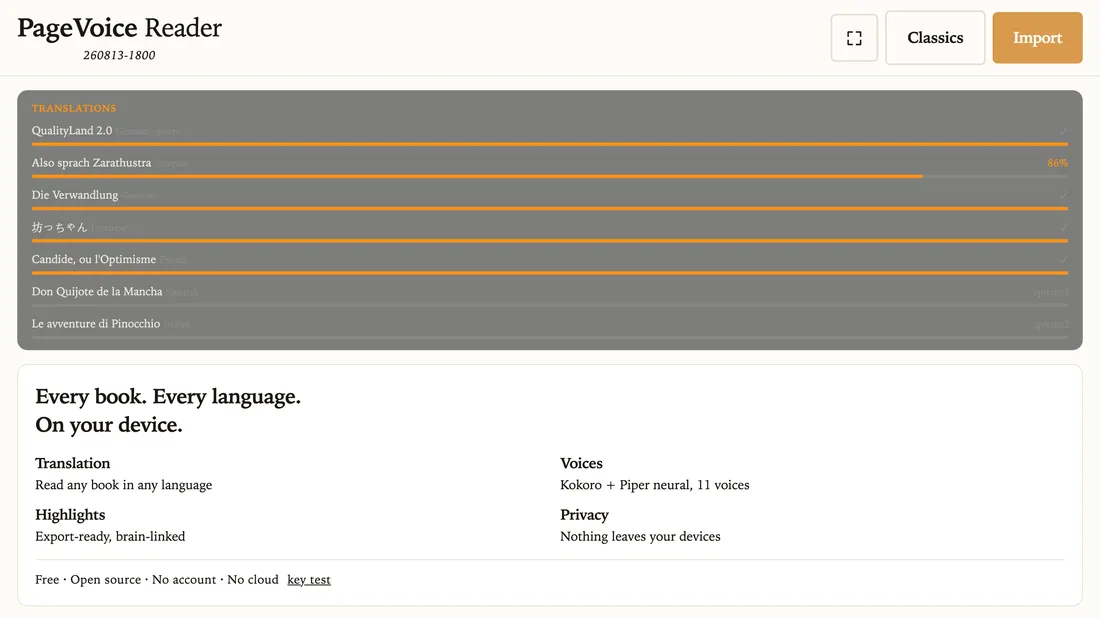Toggle fullscreen with the expand icon
Viewport: 1100px width, 618px height.
pos(854,38)
